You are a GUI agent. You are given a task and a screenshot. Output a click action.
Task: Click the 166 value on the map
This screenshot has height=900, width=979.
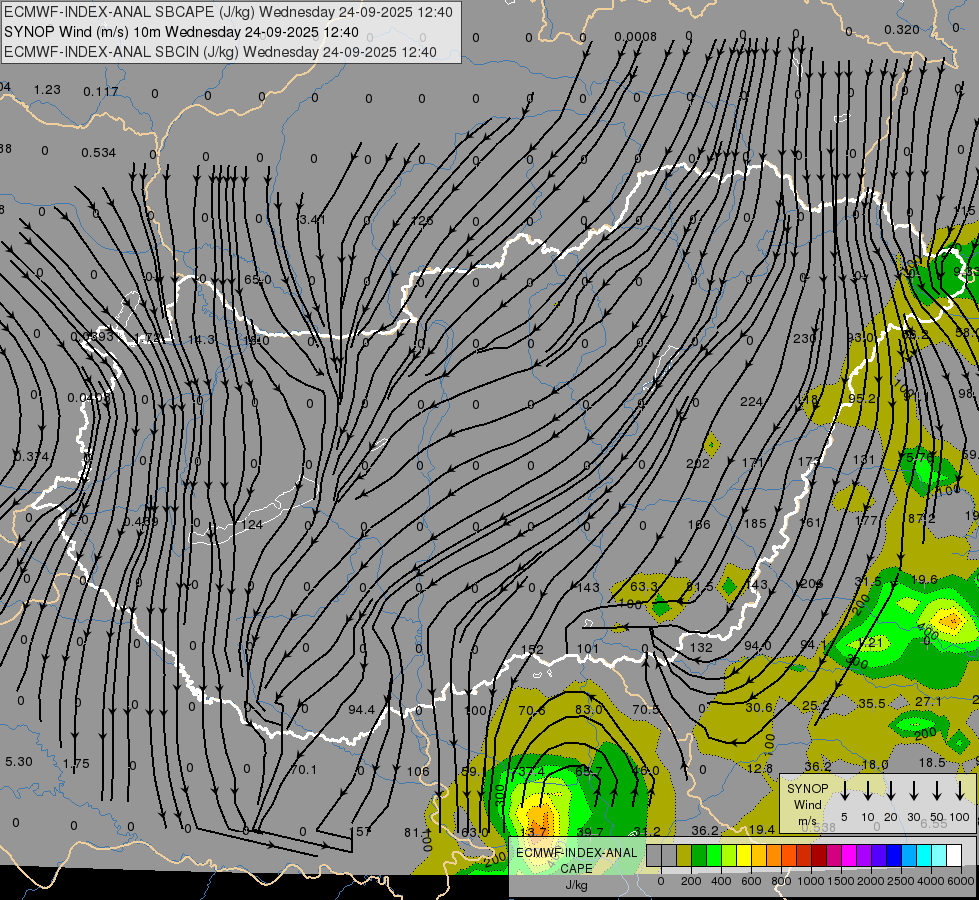(x=699, y=525)
